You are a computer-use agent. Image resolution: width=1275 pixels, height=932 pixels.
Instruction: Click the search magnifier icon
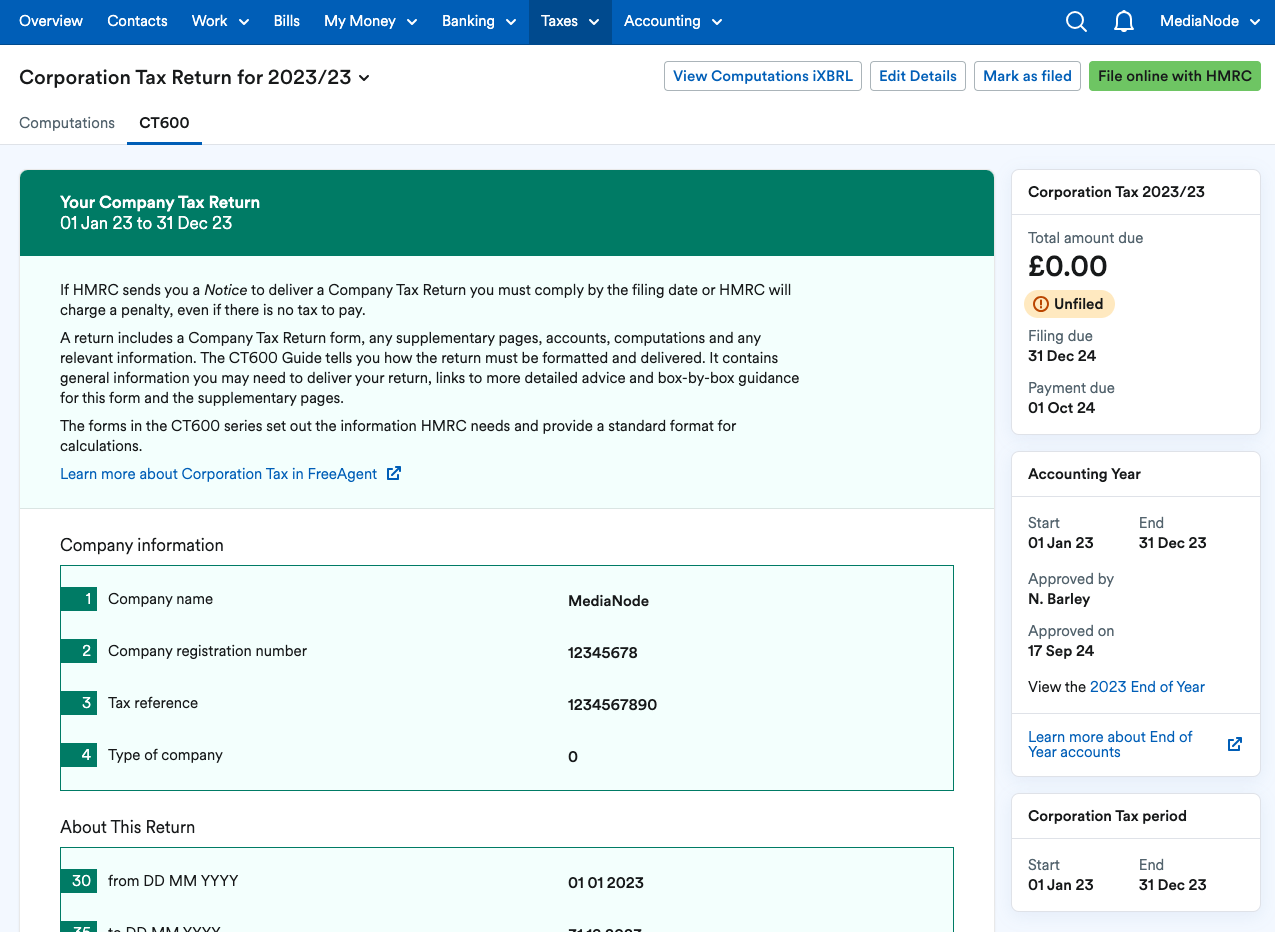click(x=1076, y=21)
